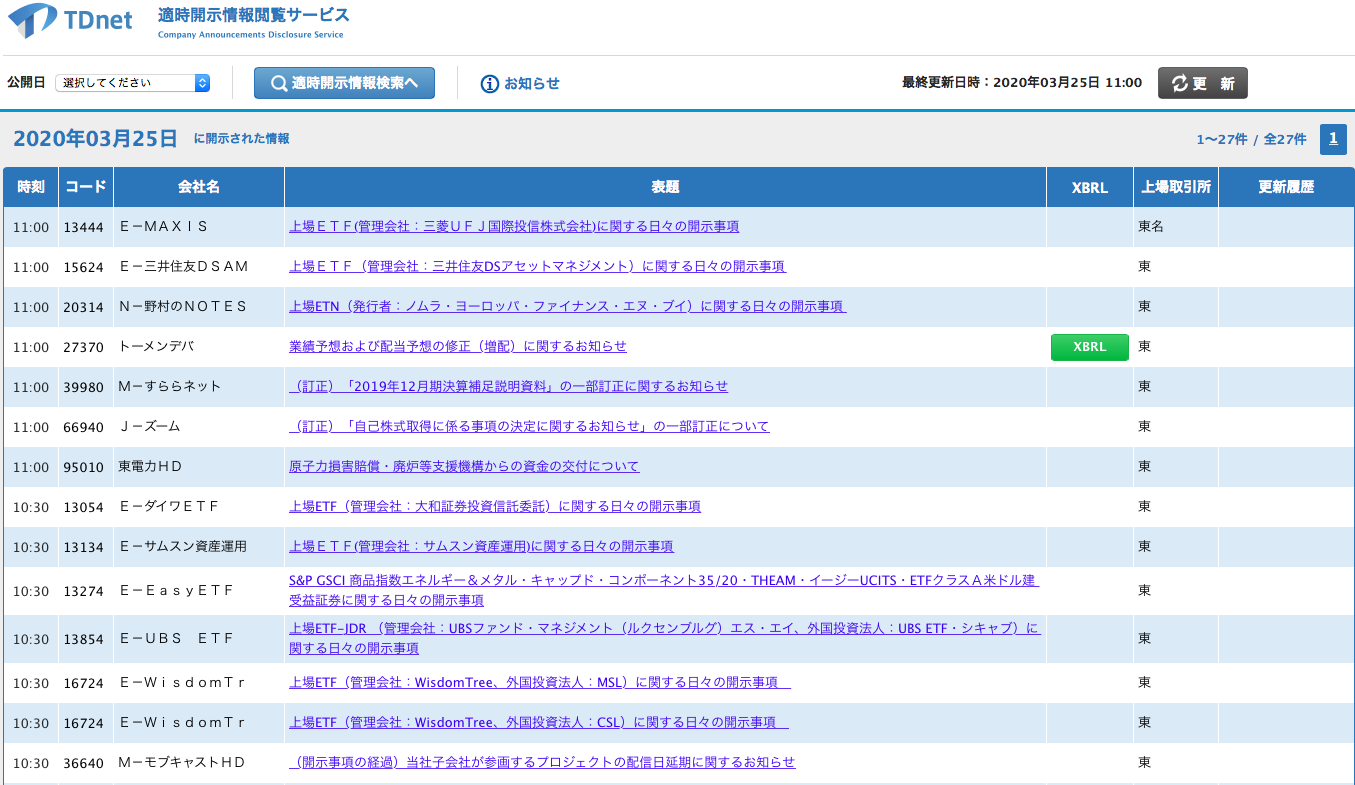The height and width of the screenshot is (785, 1355).
Task: Click company name M-すららネット
Action: coord(170,387)
